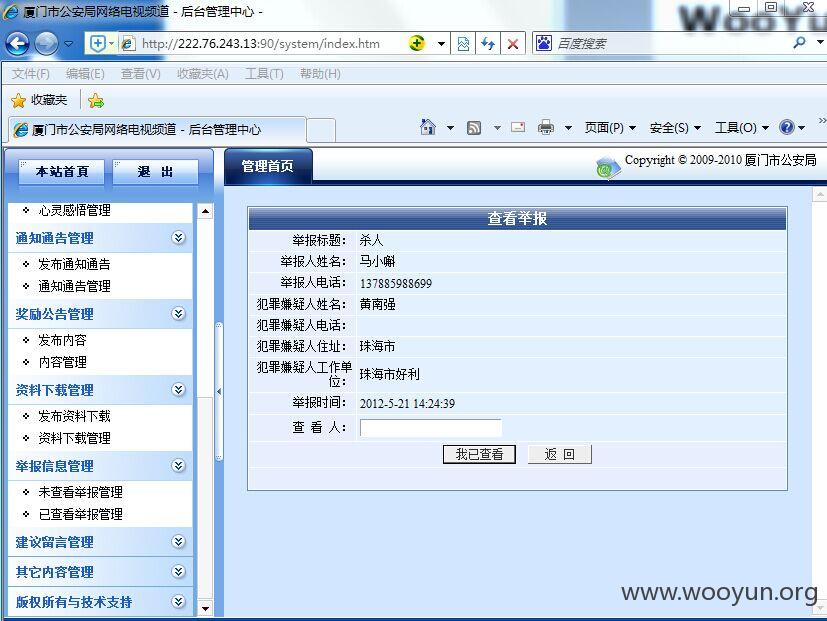Open the home icon dropdown arrow
827x621 pixels.
coord(450,128)
